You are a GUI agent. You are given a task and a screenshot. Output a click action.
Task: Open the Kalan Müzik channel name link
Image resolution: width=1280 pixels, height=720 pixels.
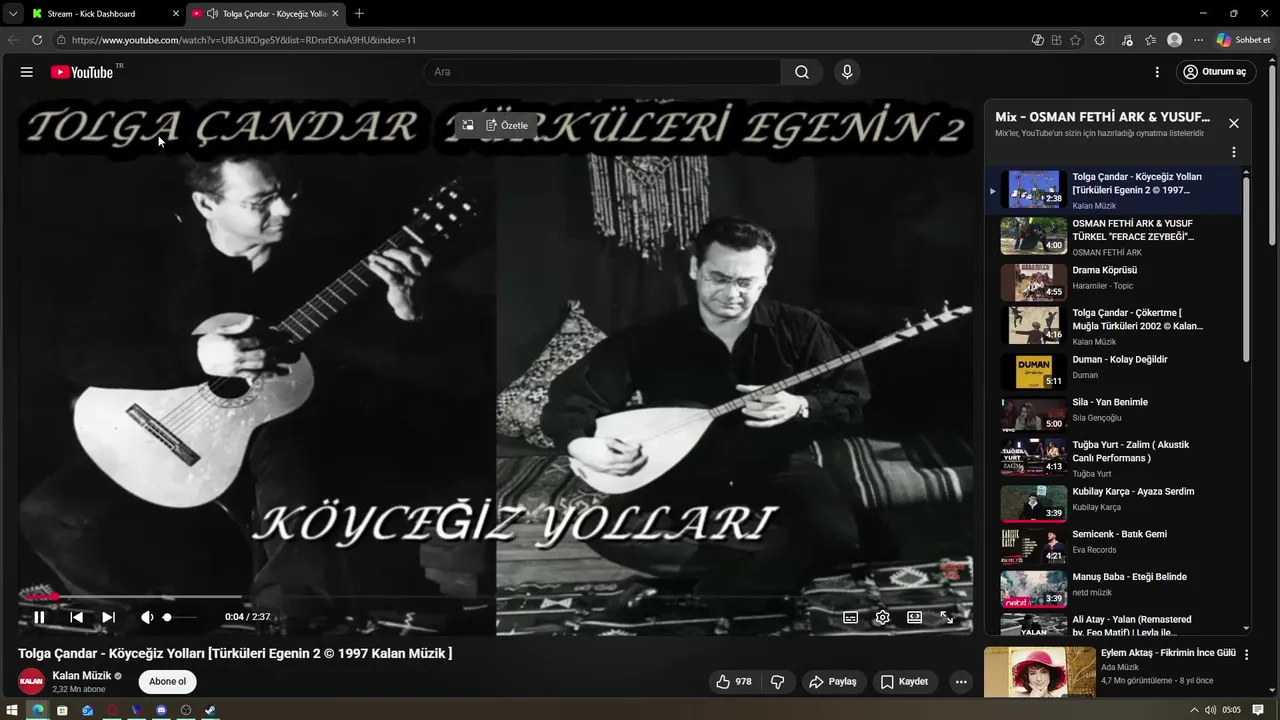coord(82,676)
